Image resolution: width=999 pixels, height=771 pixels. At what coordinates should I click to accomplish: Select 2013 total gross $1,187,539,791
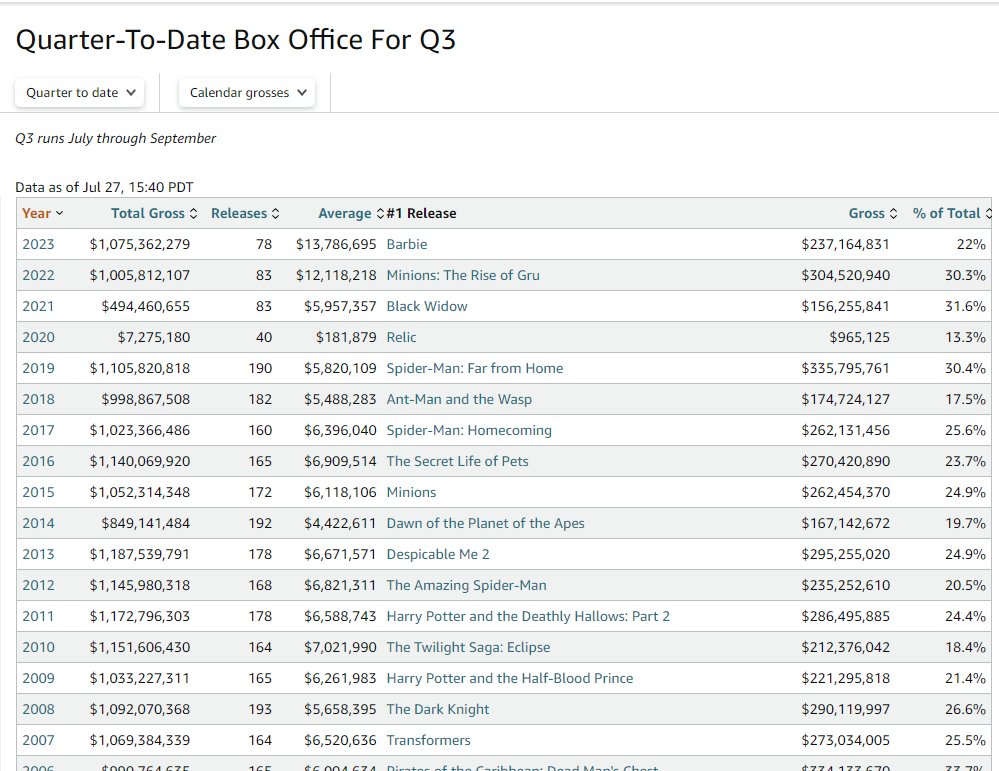[x=140, y=554]
